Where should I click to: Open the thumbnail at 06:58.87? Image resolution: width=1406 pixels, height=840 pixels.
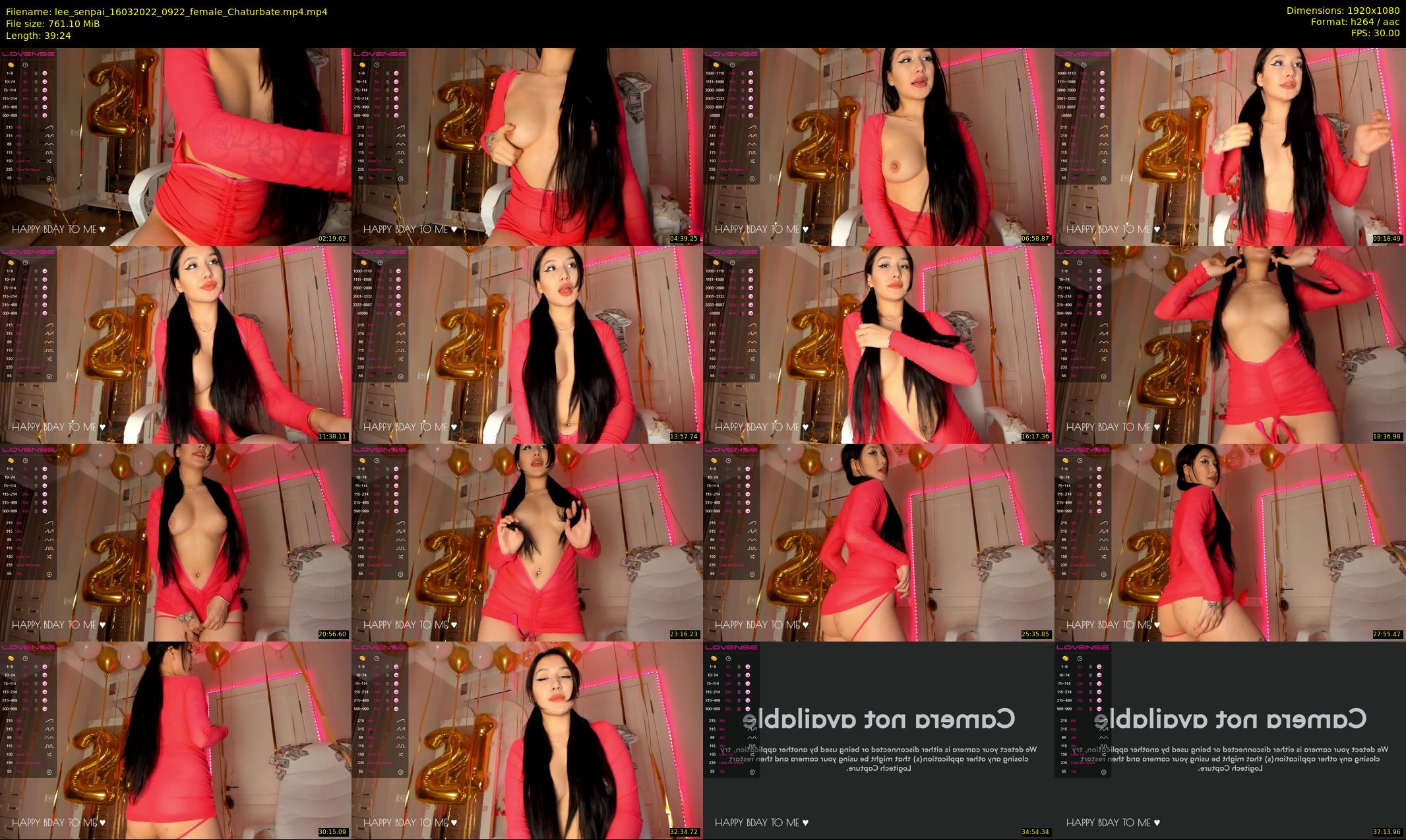click(878, 146)
